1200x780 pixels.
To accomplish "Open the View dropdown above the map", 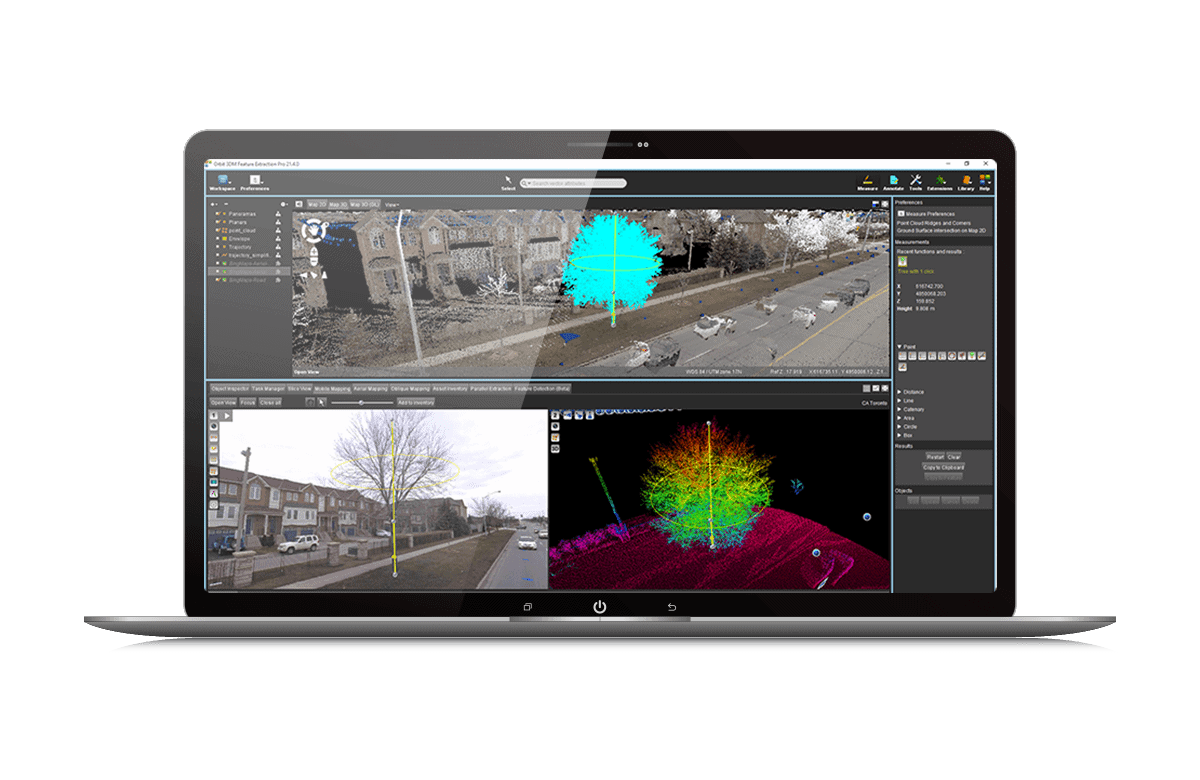I will (x=392, y=205).
